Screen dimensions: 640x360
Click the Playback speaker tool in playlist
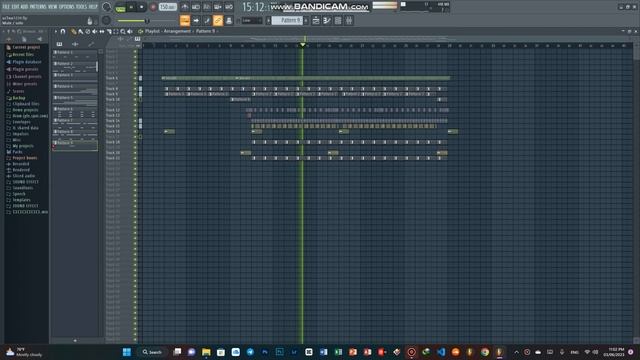click(x=130, y=31)
